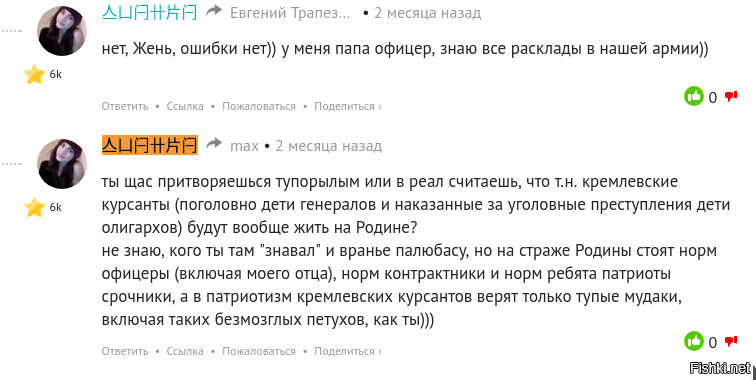Click the reply arrow next to max

214,144
